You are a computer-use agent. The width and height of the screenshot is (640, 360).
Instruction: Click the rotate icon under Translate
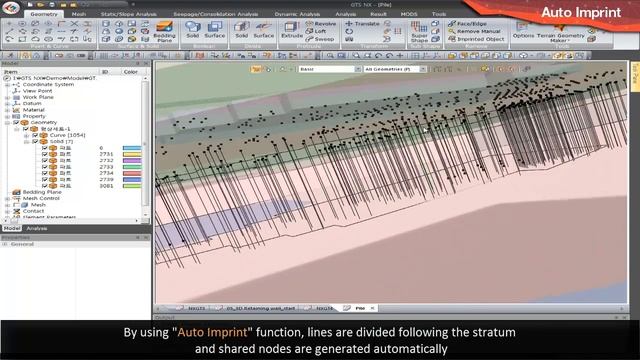(x=349, y=31)
